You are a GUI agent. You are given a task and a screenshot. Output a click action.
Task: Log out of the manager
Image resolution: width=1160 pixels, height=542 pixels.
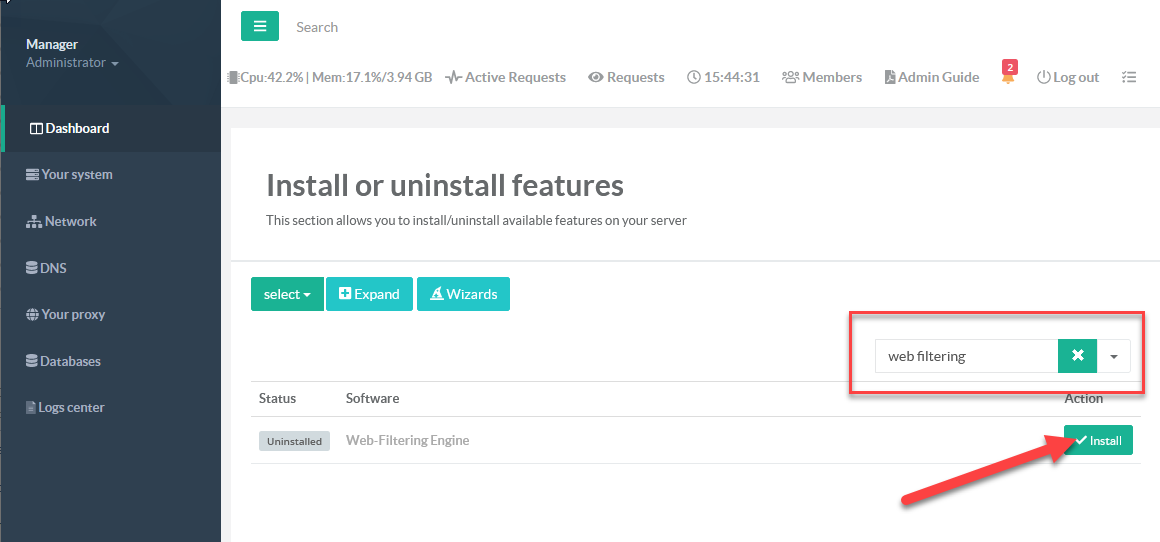pyautogui.click(x=1068, y=77)
